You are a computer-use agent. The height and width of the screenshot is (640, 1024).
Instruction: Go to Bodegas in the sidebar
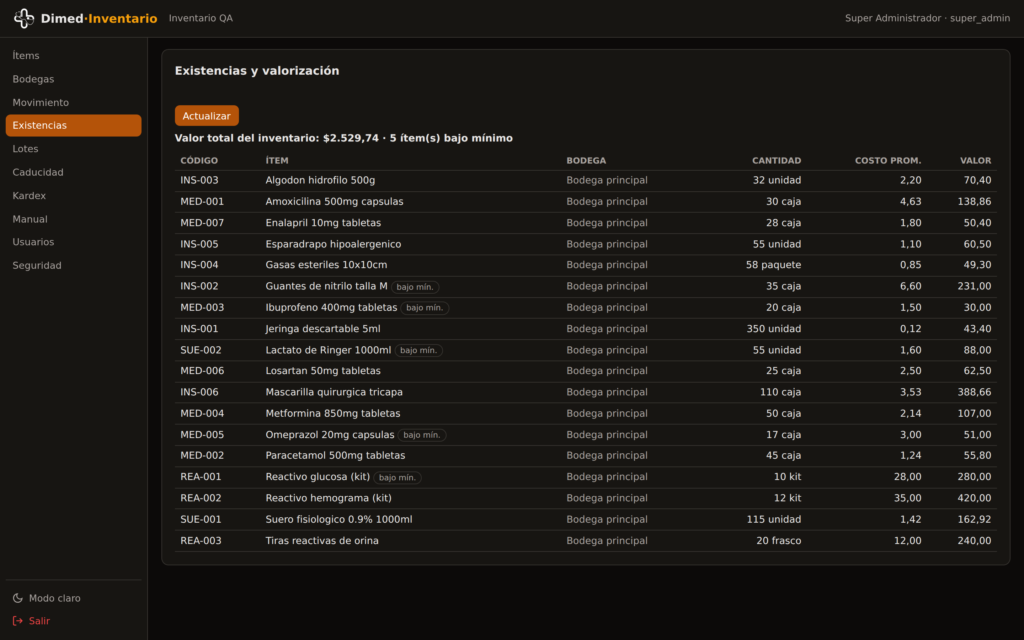click(x=73, y=79)
